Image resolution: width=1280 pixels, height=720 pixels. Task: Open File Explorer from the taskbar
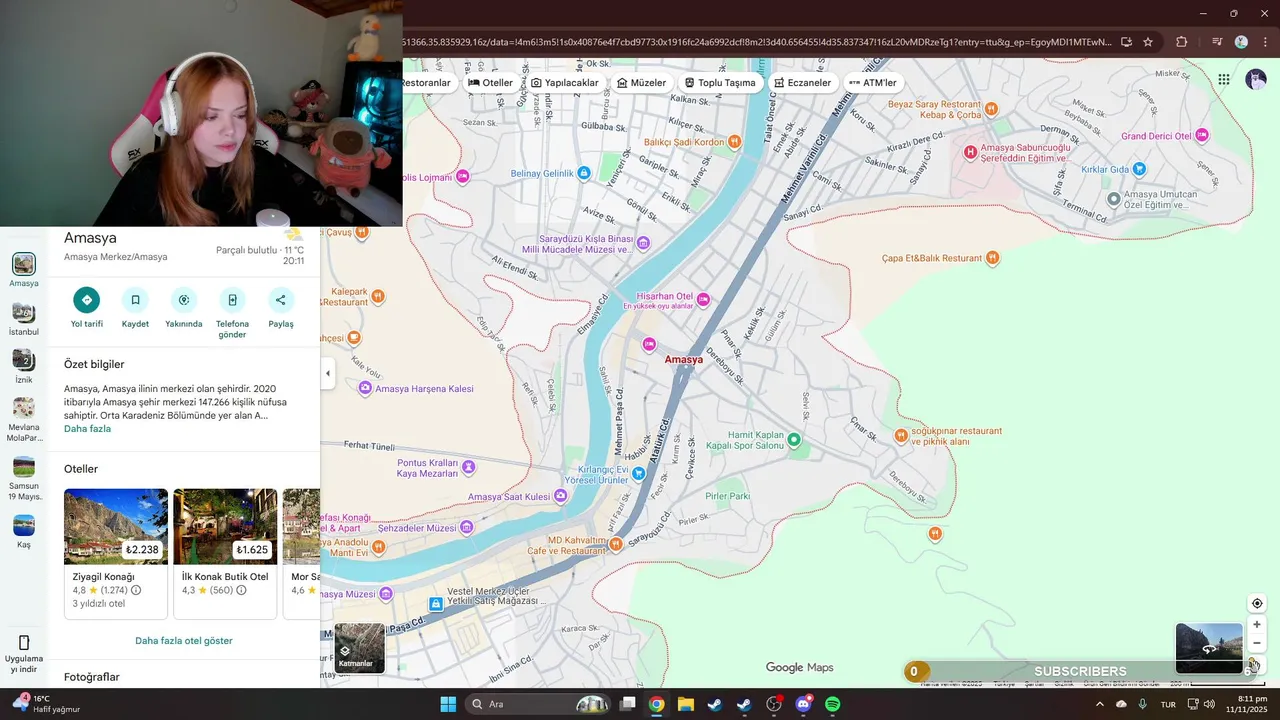[686, 704]
